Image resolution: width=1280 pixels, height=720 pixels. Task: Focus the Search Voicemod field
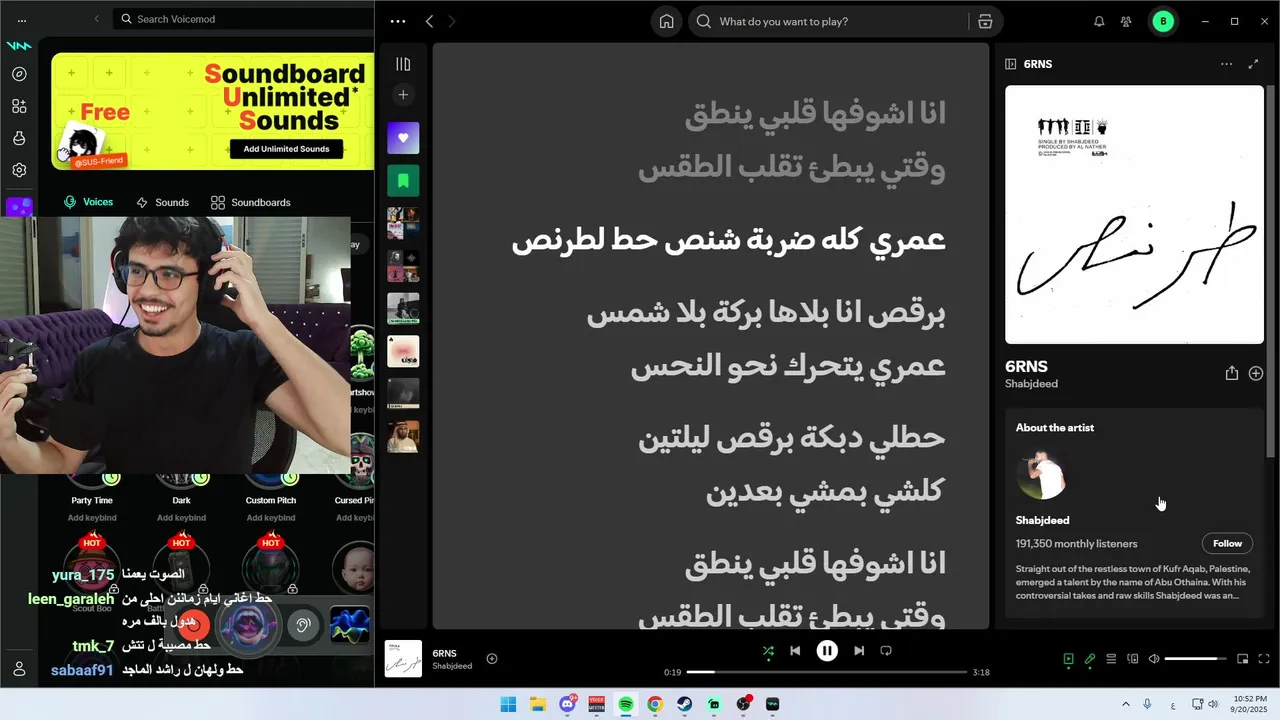245,19
